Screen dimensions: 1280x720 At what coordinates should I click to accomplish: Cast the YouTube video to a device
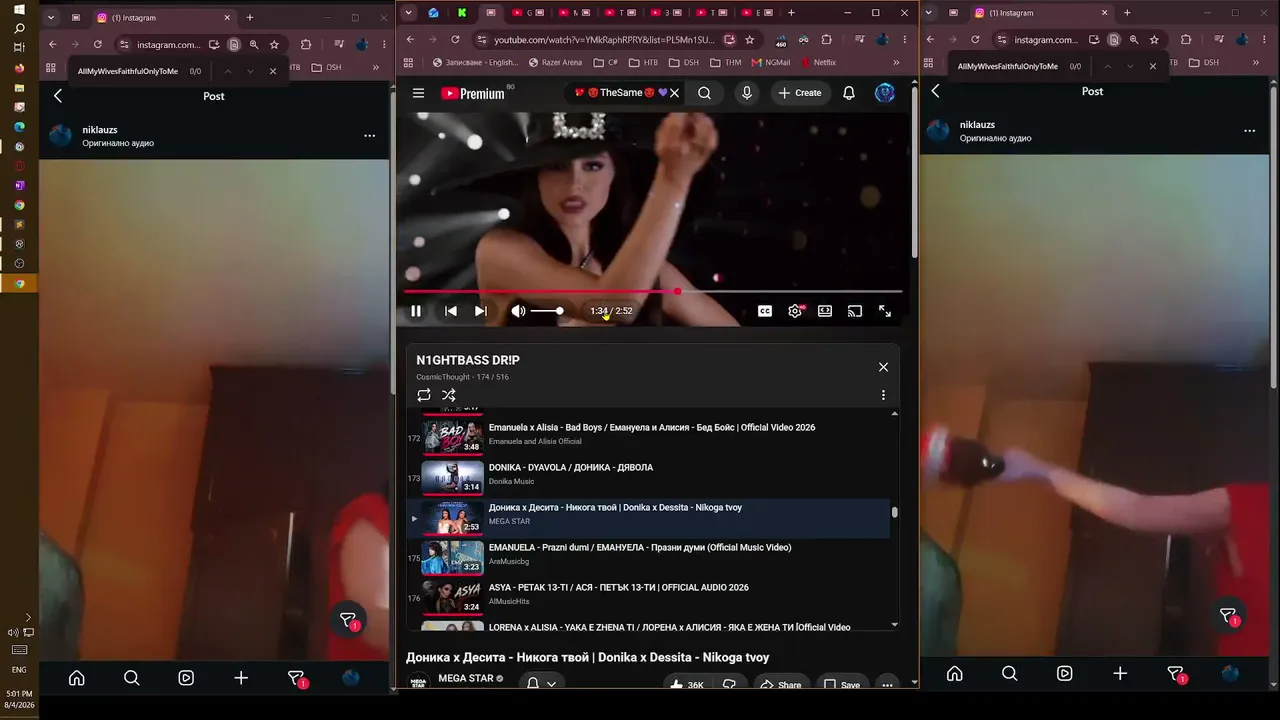point(855,311)
